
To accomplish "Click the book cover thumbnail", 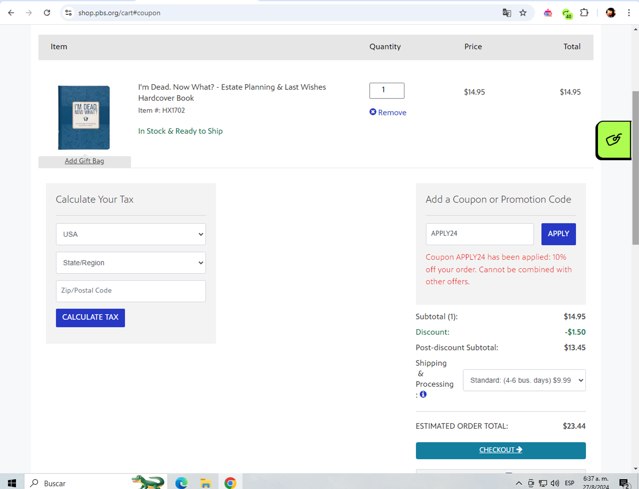I will click(x=84, y=117).
